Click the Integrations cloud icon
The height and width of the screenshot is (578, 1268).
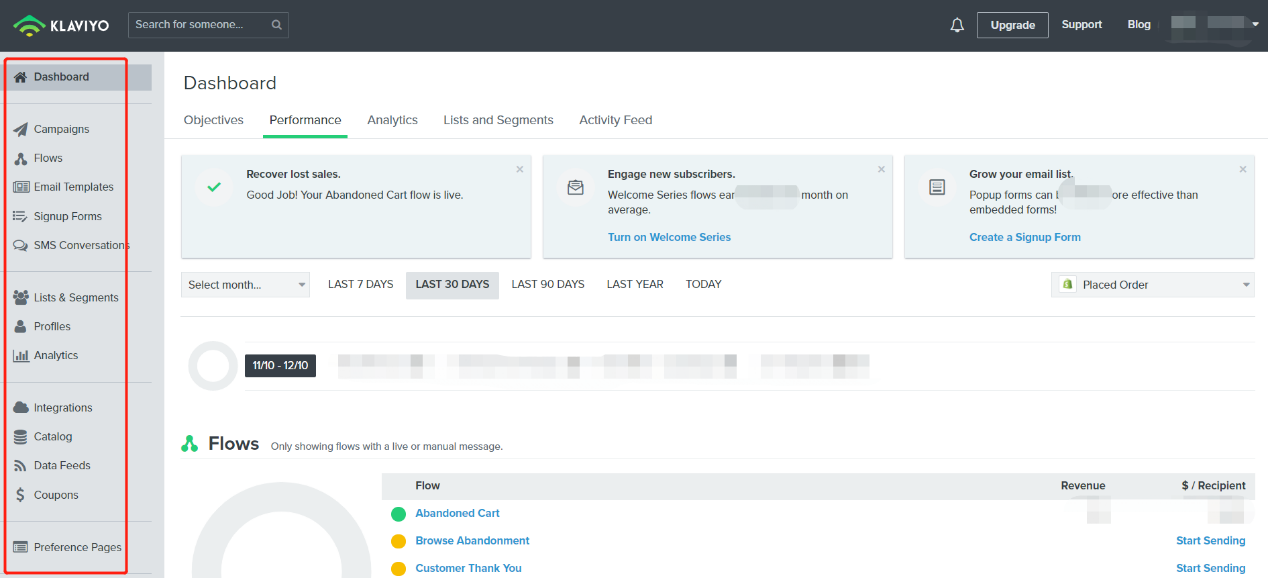tap(20, 408)
